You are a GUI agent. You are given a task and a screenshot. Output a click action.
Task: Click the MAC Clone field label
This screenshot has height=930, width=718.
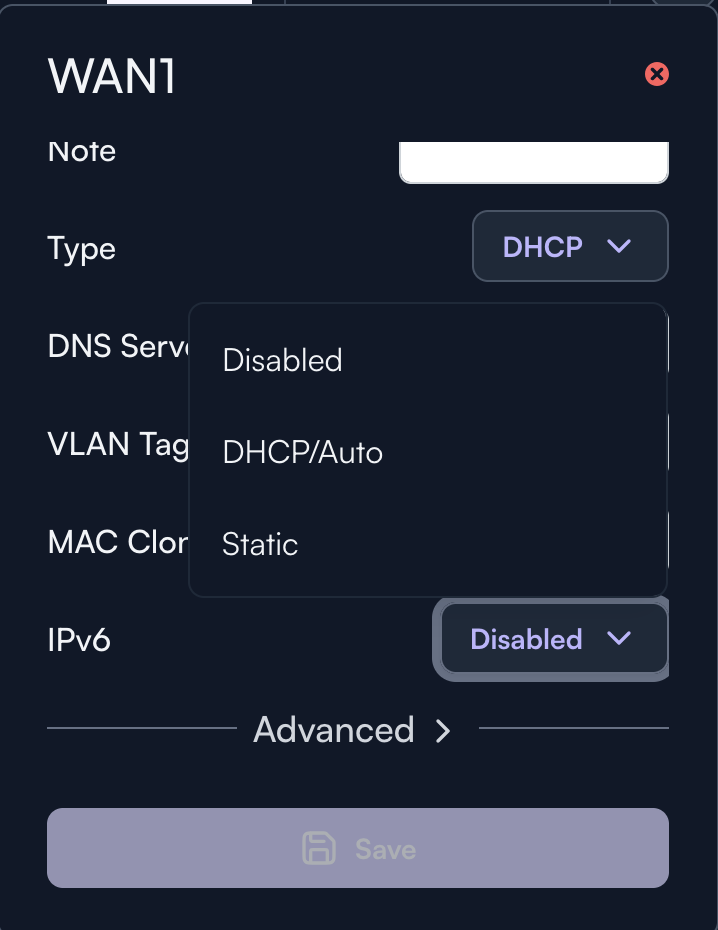coord(118,542)
